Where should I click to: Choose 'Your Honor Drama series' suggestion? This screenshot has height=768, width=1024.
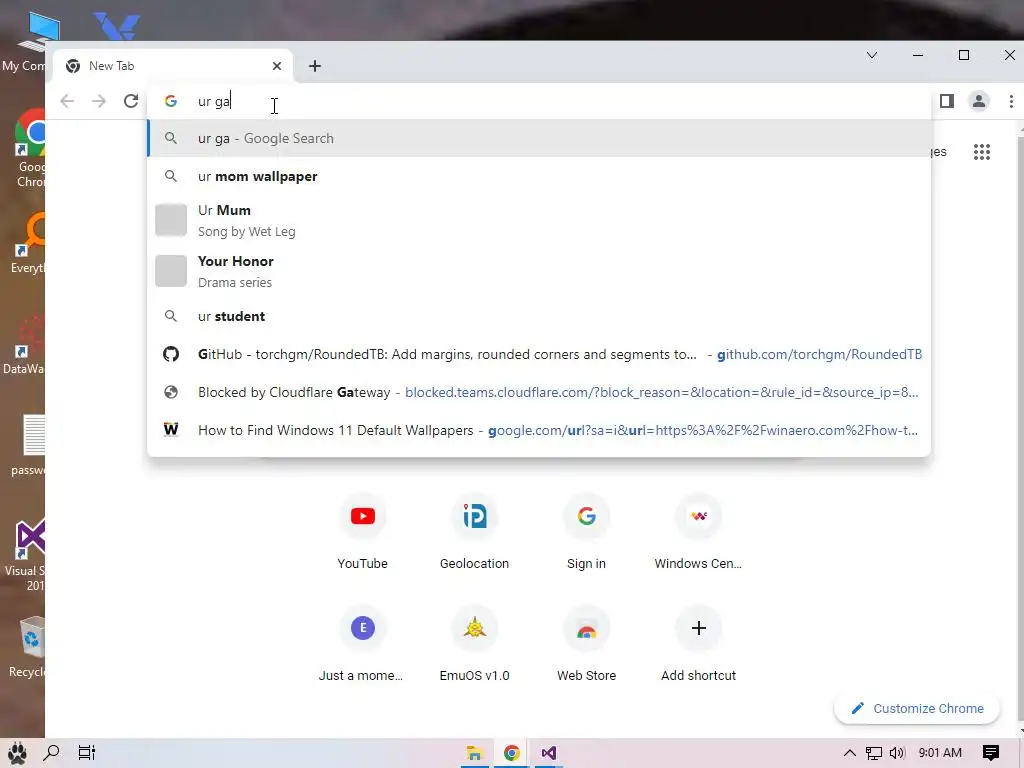(x=539, y=271)
